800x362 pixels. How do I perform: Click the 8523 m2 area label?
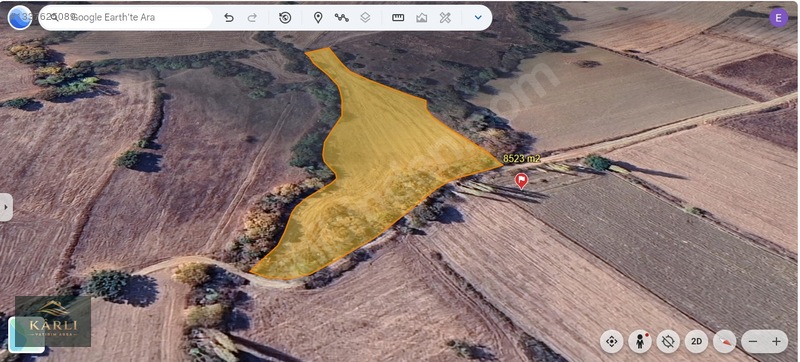[x=521, y=159]
